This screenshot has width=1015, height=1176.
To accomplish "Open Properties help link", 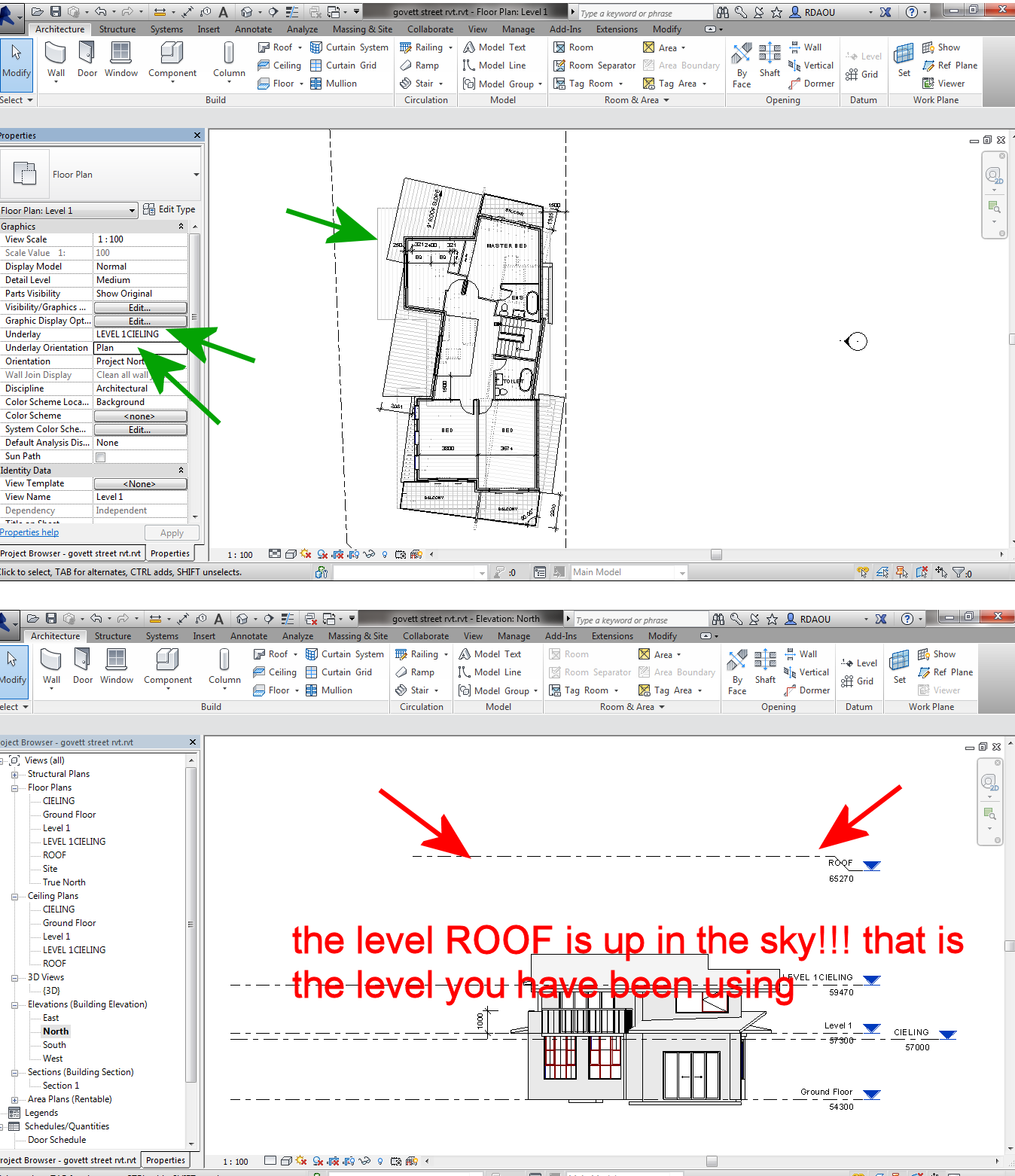I will coord(29,532).
